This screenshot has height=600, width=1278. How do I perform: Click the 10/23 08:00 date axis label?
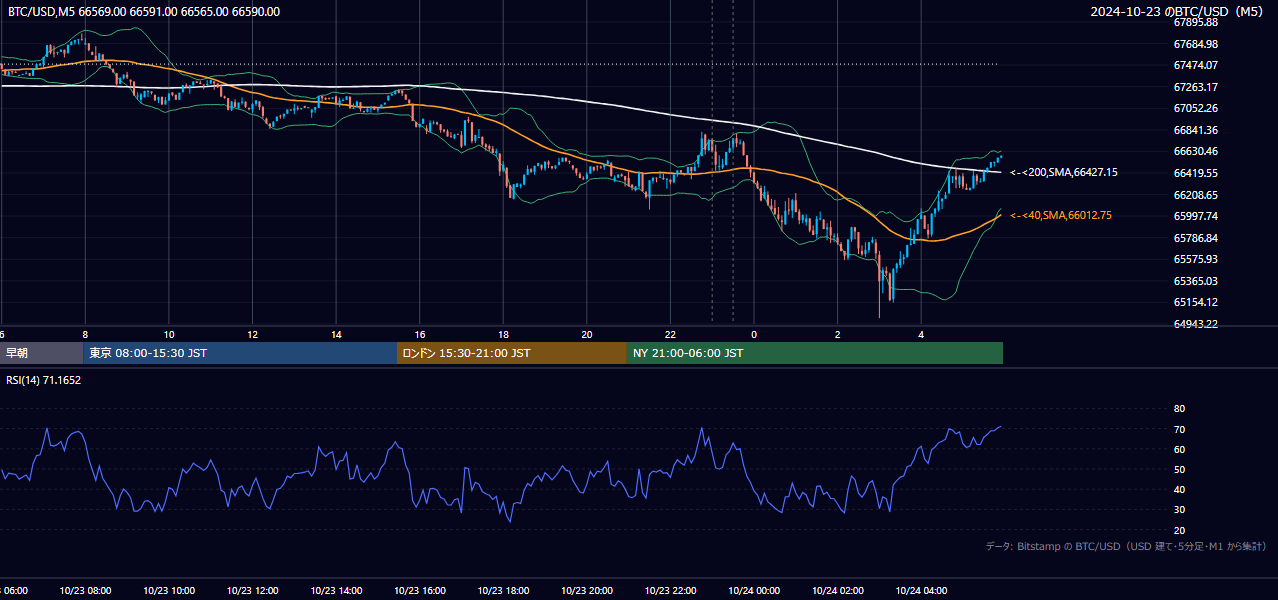pos(85,591)
